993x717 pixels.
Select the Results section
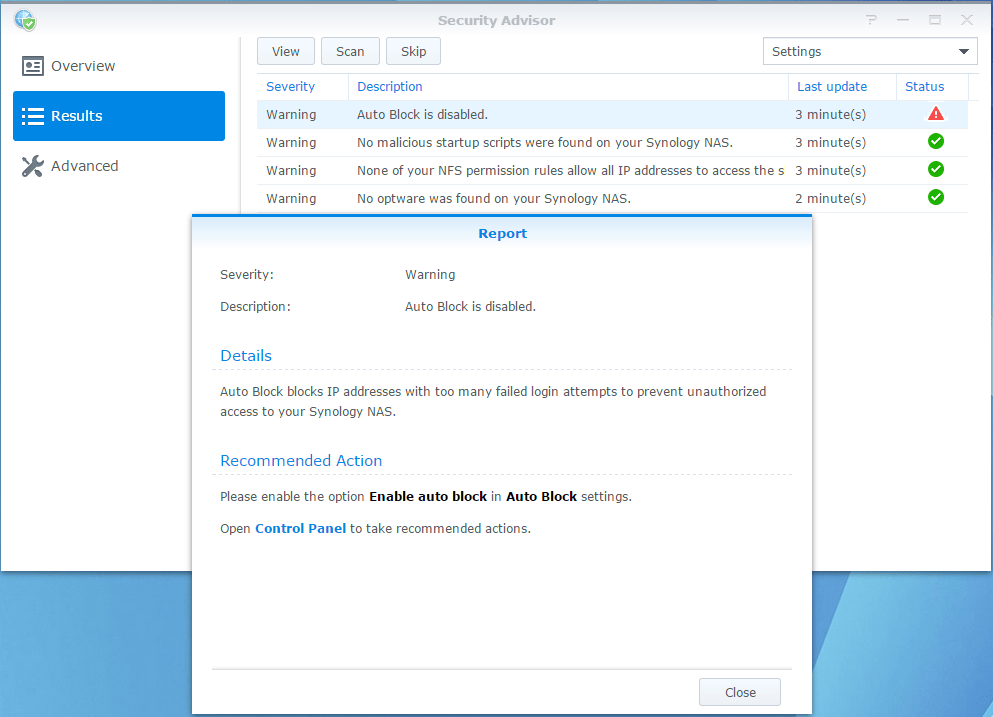(119, 116)
